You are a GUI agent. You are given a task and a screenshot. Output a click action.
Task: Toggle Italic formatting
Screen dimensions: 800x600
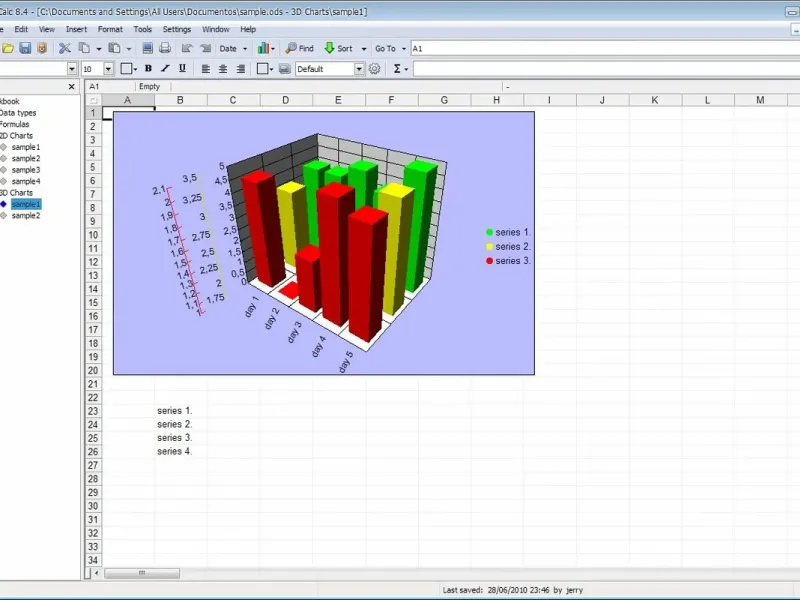(164, 69)
